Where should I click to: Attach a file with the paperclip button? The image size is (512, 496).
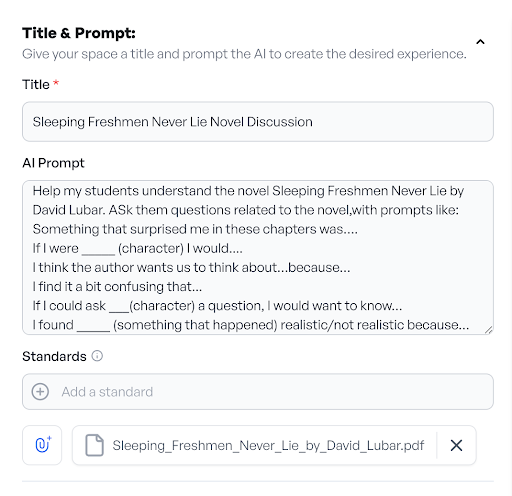coord(42,445)
